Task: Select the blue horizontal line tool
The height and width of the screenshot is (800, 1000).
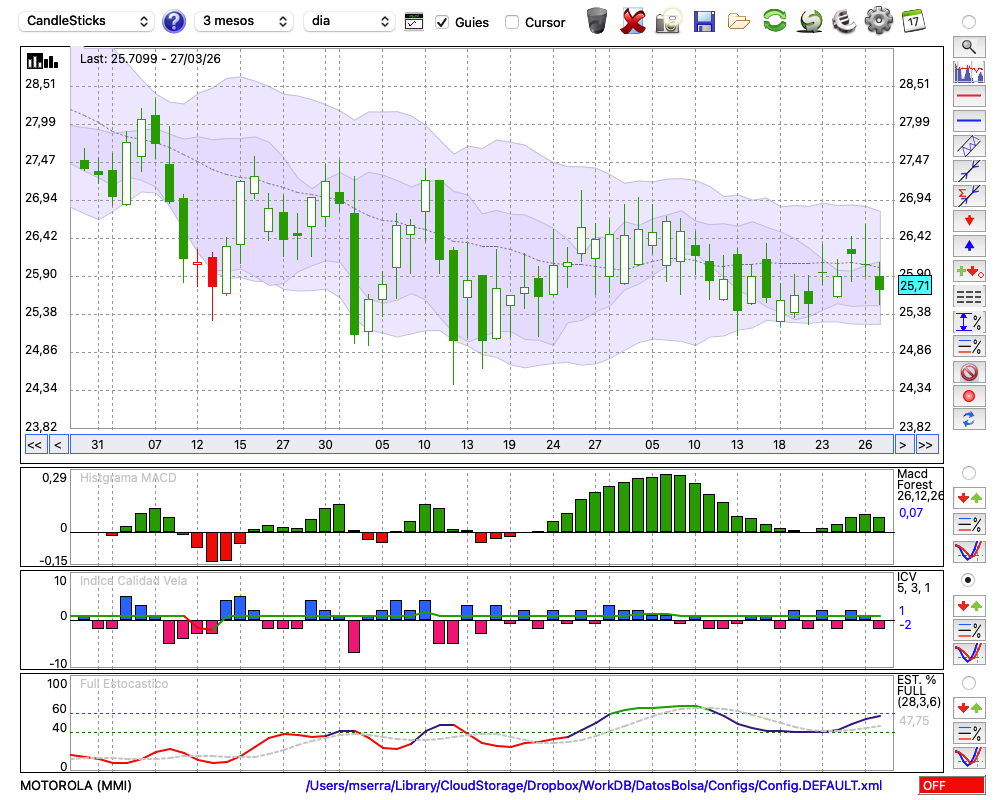Action: click(968, 121)
